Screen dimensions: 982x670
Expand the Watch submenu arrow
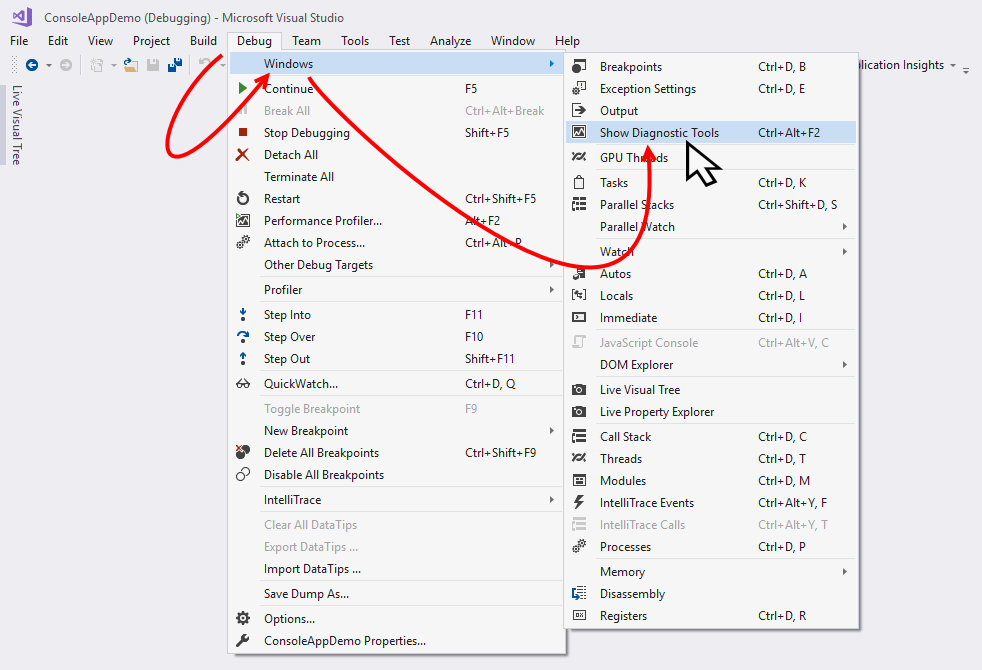coord(845,251)
